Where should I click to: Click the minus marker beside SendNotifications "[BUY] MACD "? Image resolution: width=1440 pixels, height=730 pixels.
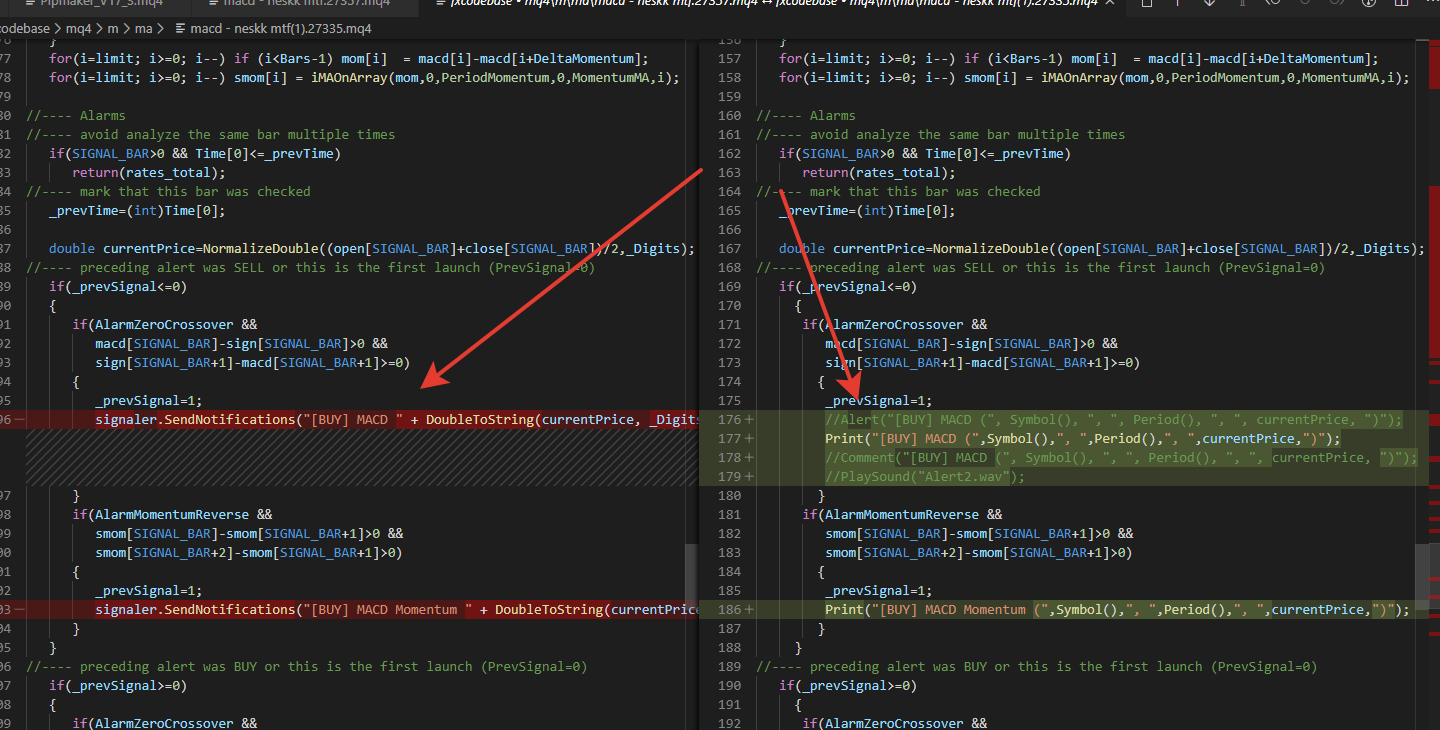20,420
